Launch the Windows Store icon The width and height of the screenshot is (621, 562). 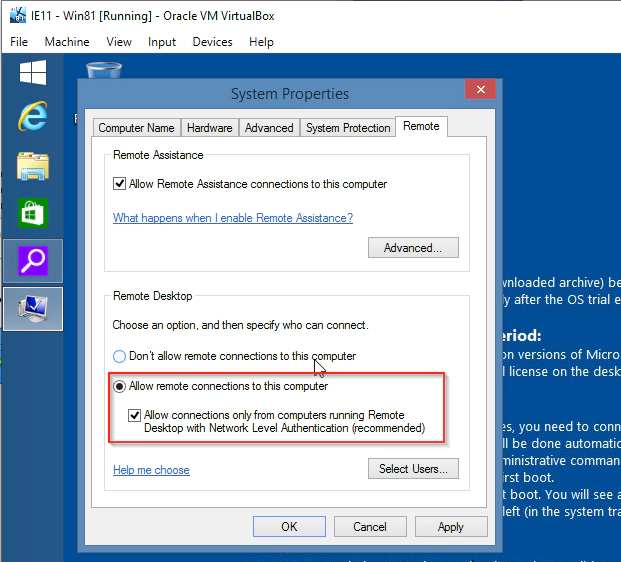33,213
